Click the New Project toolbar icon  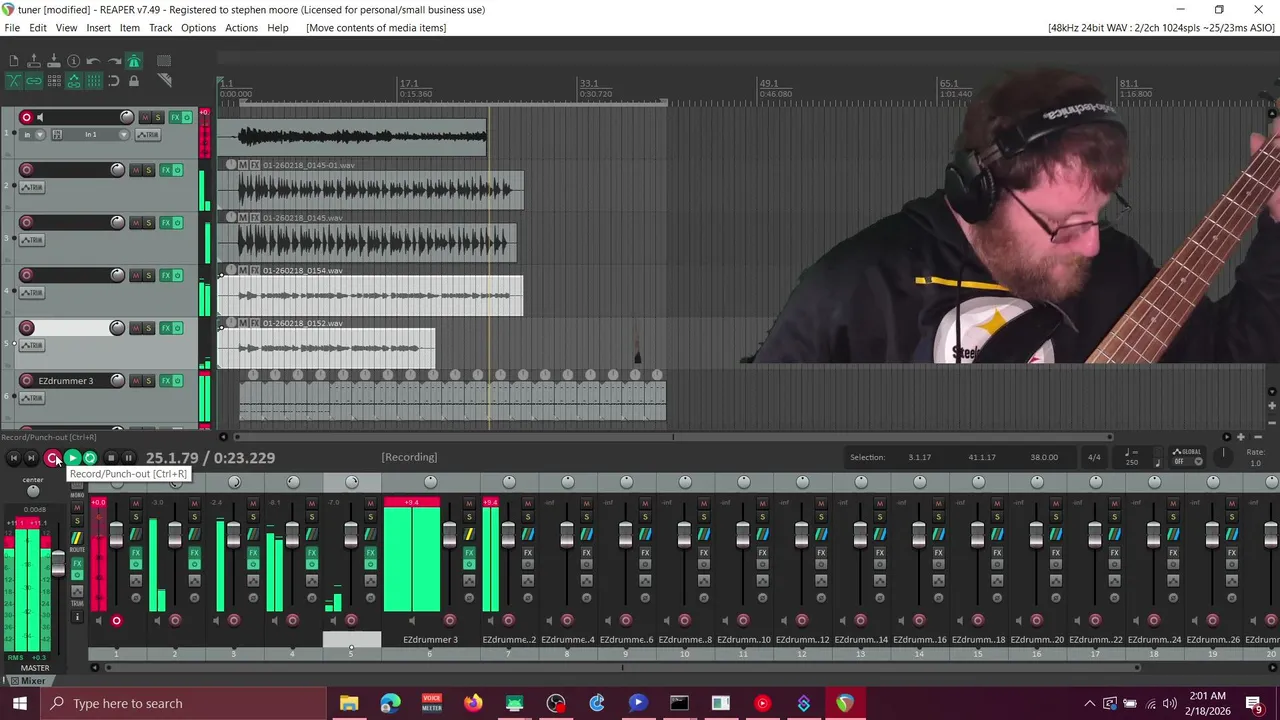point(13,61)
